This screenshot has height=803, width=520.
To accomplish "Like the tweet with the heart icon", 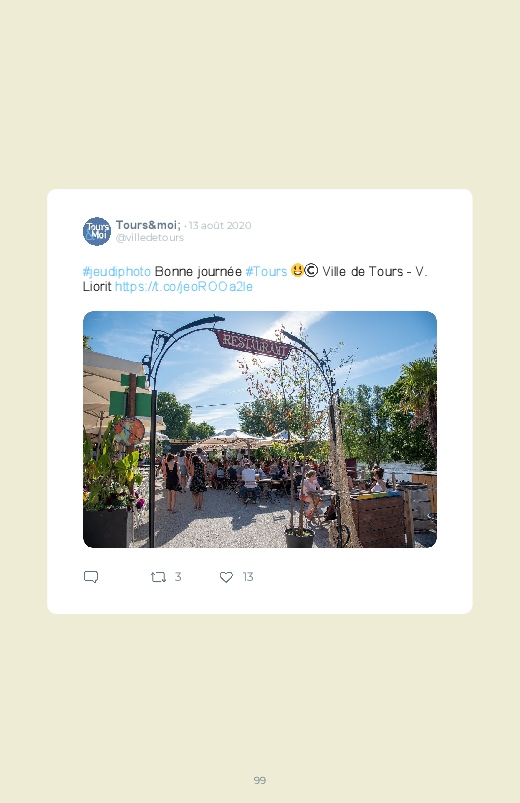I will click(x=226, y=577).
